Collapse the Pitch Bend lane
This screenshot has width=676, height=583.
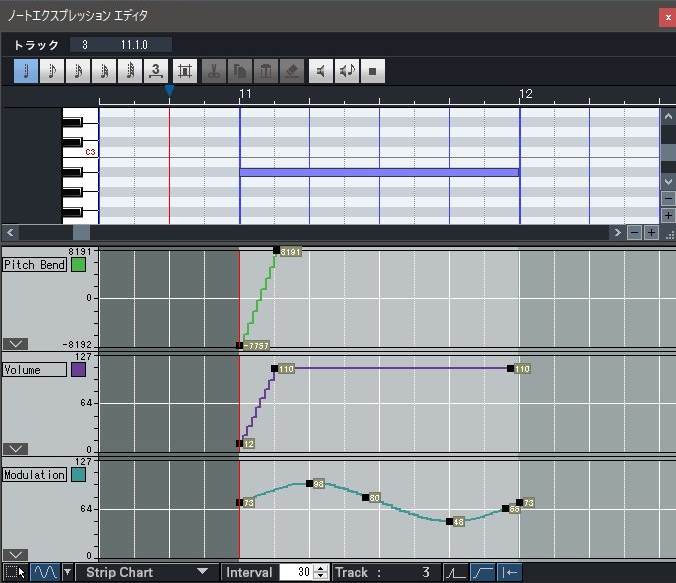pos(14,343)
